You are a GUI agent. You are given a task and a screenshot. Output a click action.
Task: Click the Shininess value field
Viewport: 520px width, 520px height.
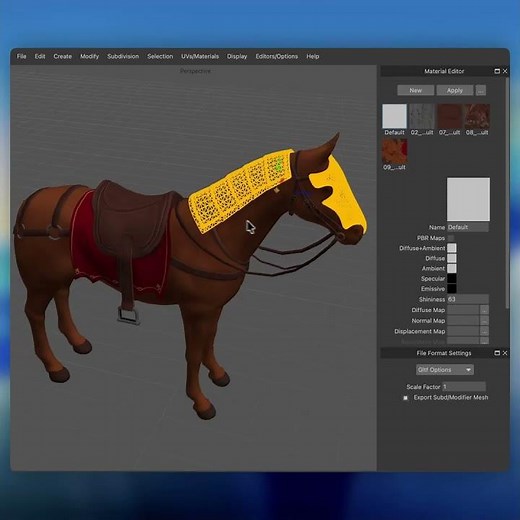click(468, 299)
